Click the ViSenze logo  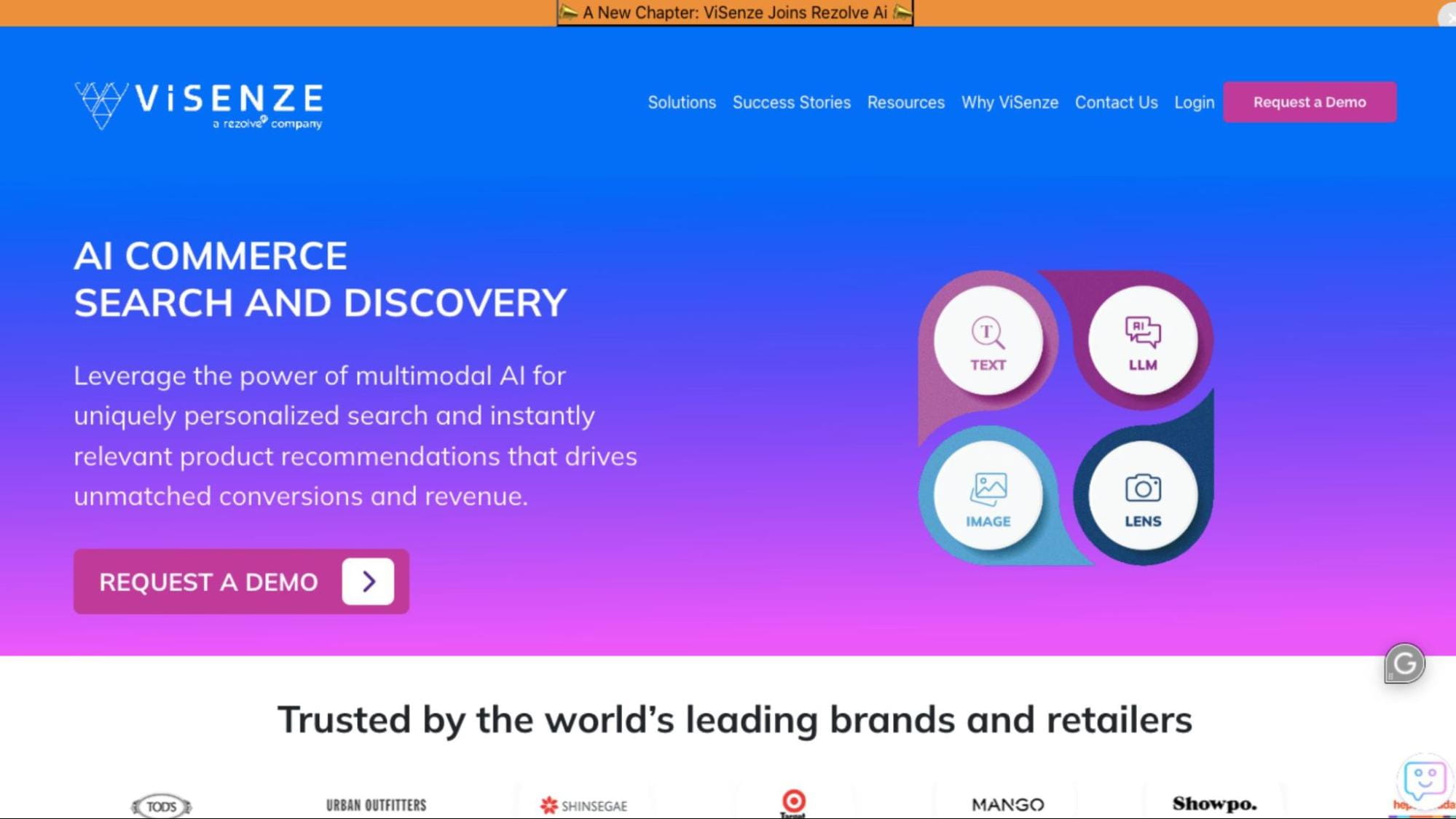(x=198, y=106)
